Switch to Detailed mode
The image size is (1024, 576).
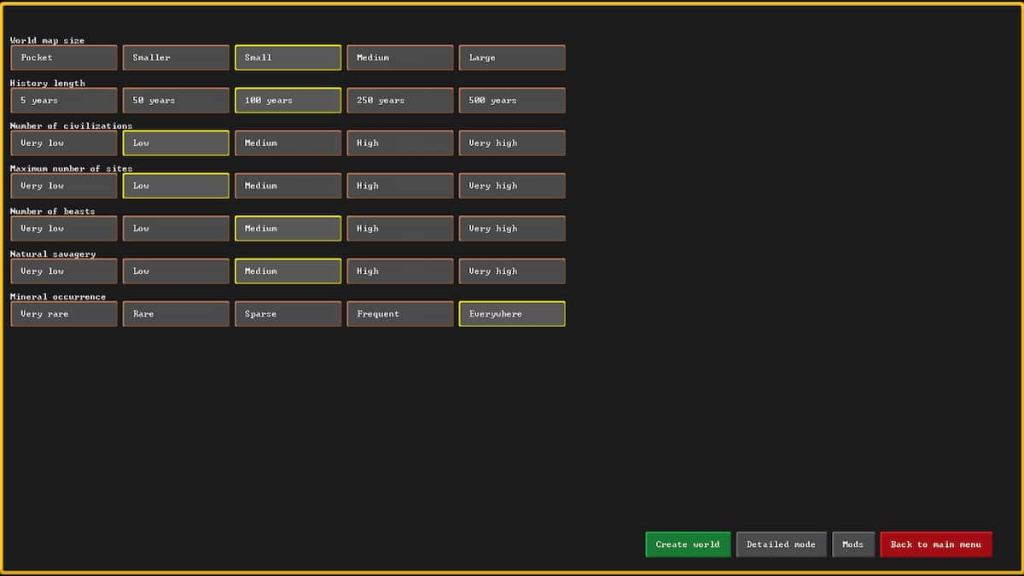(781, 544)
